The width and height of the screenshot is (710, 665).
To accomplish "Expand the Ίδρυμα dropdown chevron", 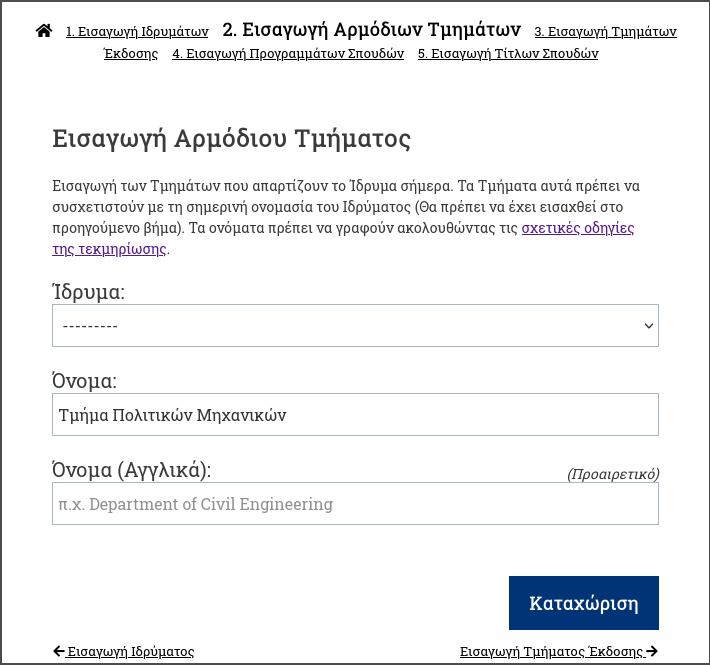I will click(648, 325).
